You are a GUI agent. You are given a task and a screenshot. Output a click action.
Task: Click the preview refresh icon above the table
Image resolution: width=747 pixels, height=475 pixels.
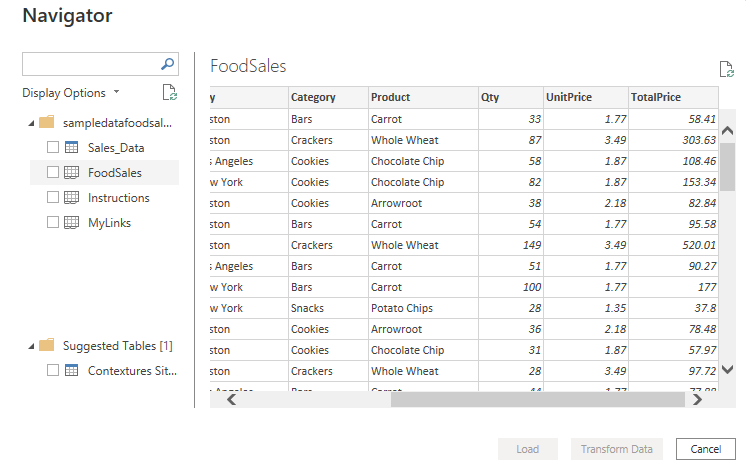click(x=727, y=69)
